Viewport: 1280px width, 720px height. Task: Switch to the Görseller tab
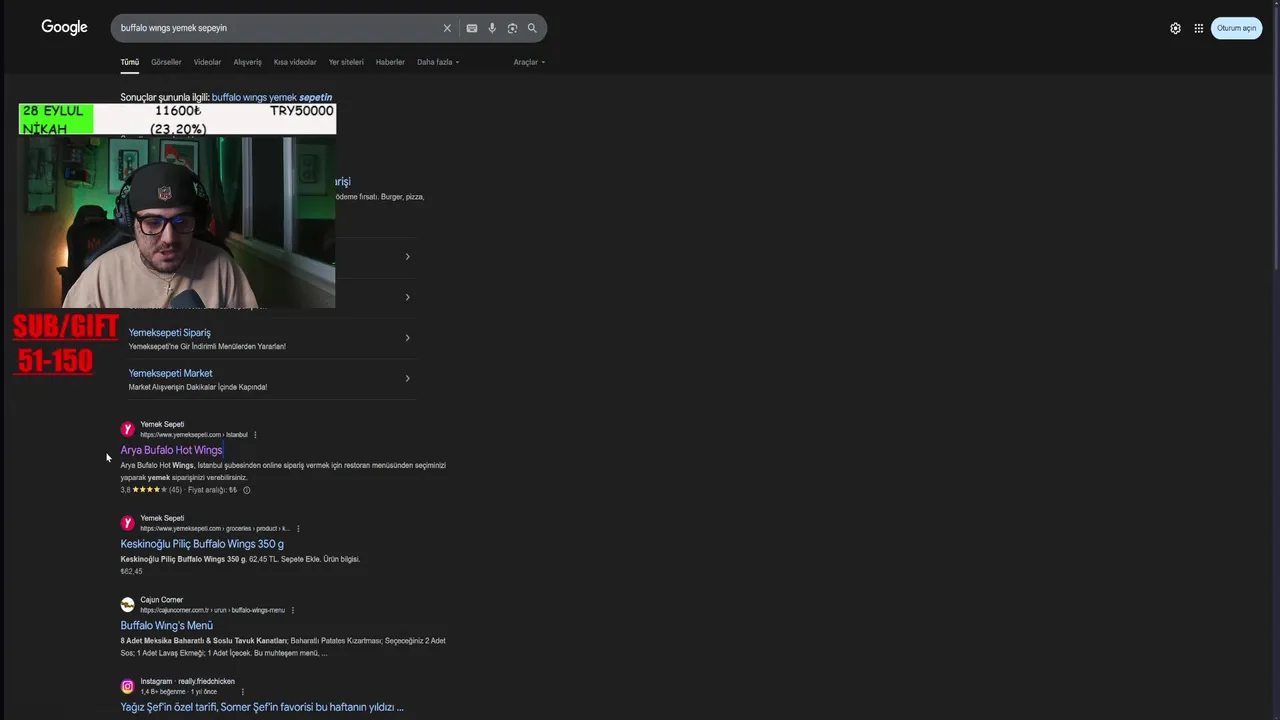pos(166,62)
